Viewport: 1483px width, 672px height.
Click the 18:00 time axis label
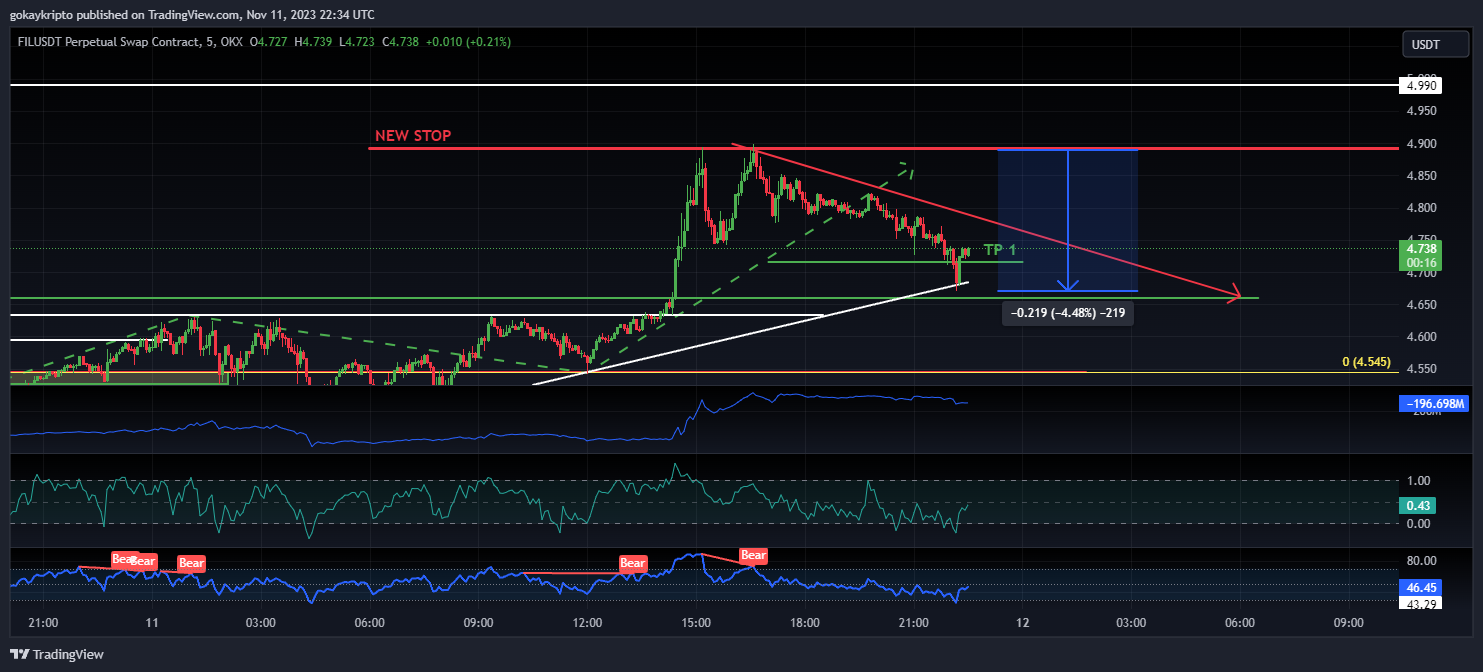tap(805, 622)
